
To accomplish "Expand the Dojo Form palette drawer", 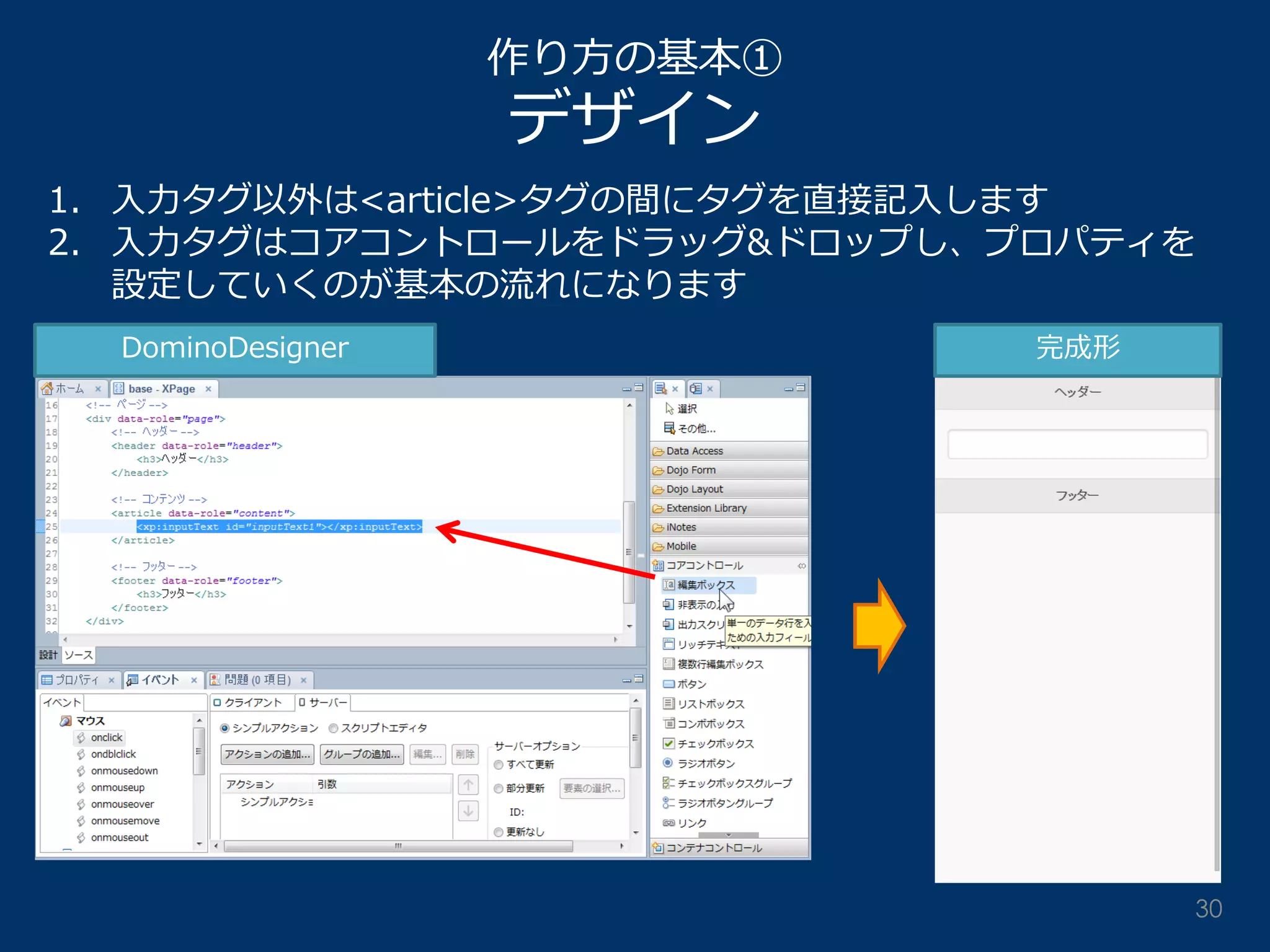I will pos(729,470).
